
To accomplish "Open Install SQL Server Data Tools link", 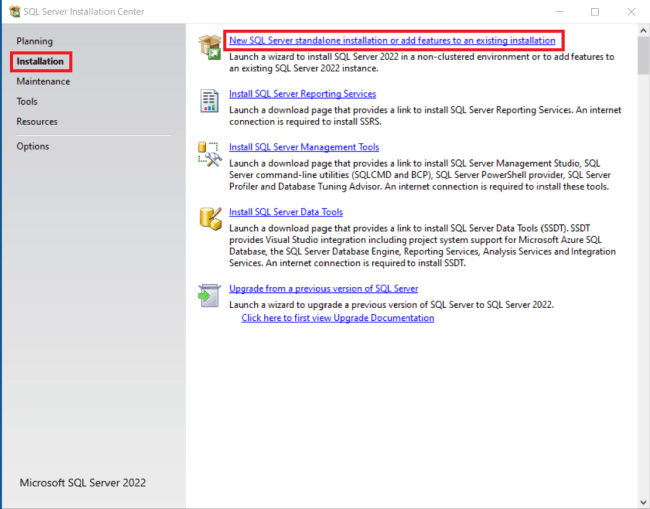I will tap(286, 212).
